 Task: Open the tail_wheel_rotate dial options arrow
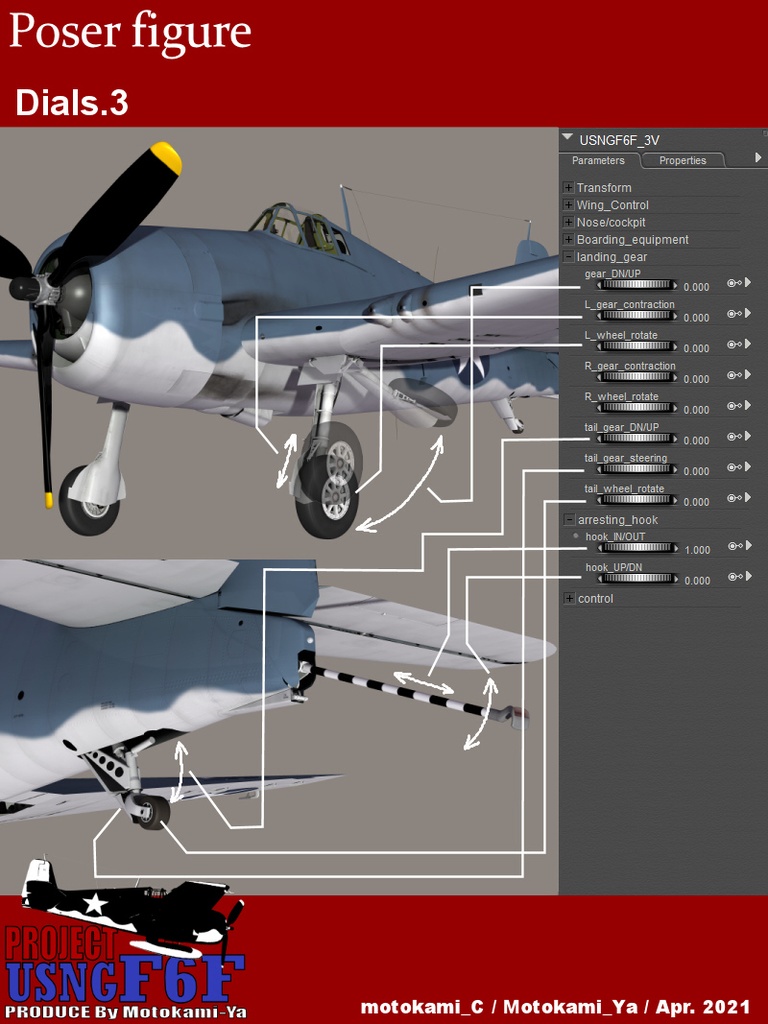748,498
